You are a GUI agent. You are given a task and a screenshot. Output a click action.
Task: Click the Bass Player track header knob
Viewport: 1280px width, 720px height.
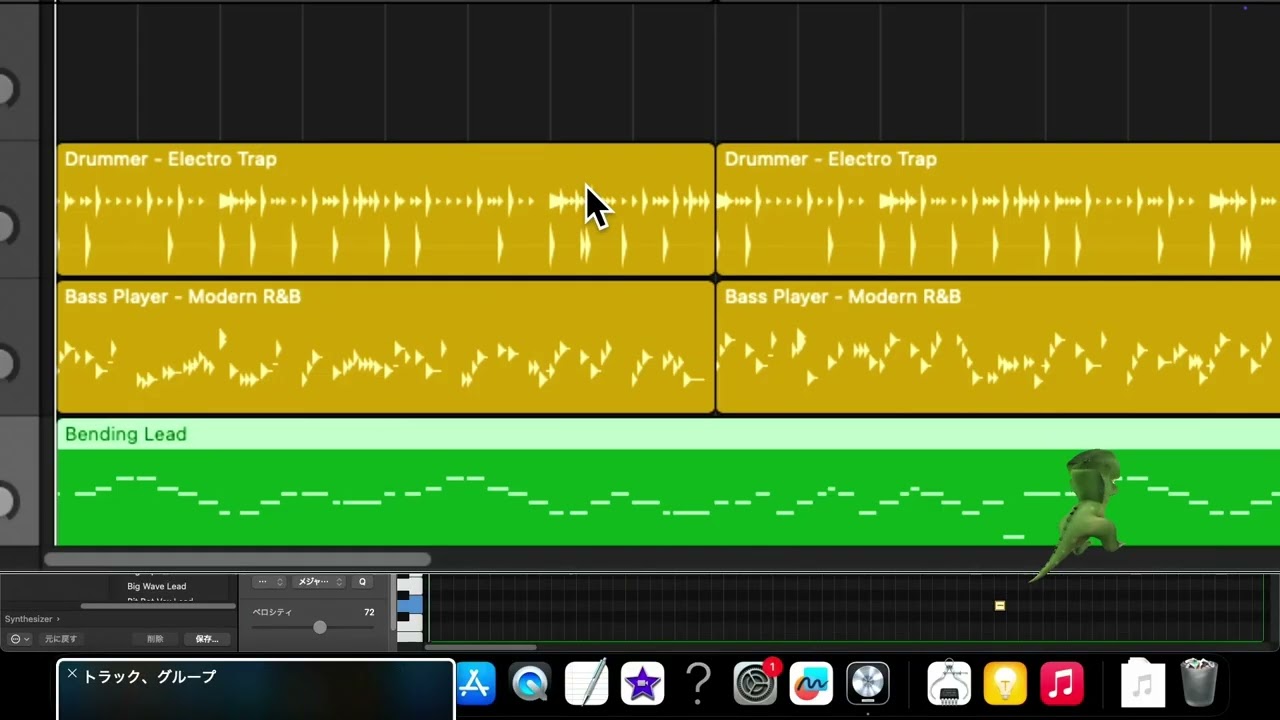point(6,364)
